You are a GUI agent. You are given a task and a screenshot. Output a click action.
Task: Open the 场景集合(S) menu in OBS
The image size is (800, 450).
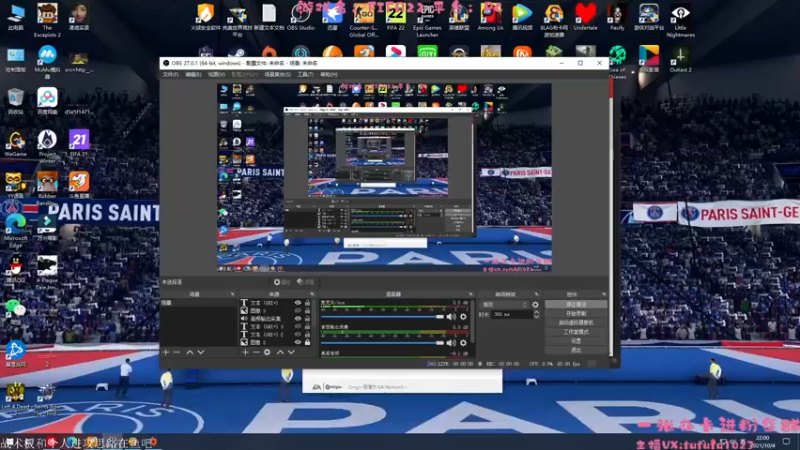(x=278, y=74)
